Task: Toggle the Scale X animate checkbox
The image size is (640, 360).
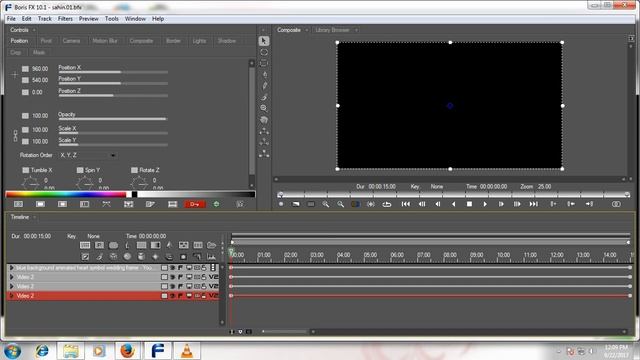Action: pos(25,130)
